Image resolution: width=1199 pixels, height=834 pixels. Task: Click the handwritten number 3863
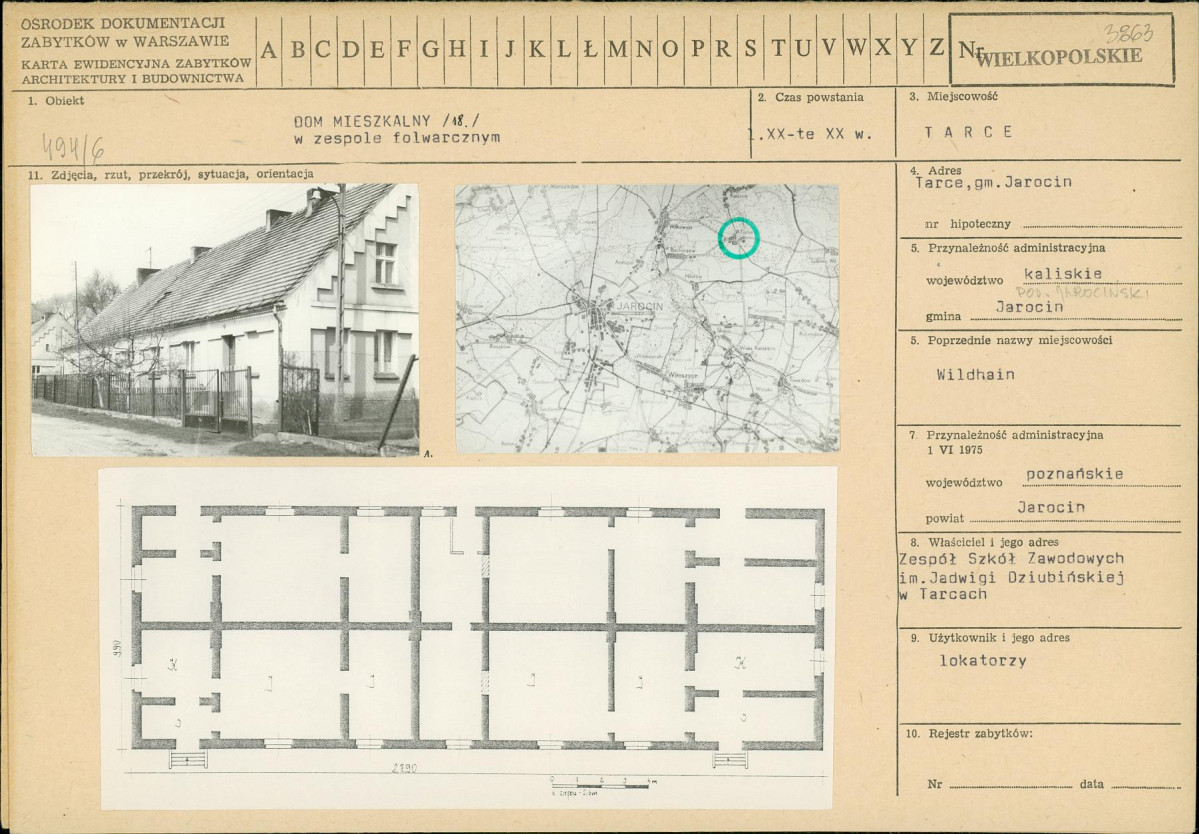1128,32
